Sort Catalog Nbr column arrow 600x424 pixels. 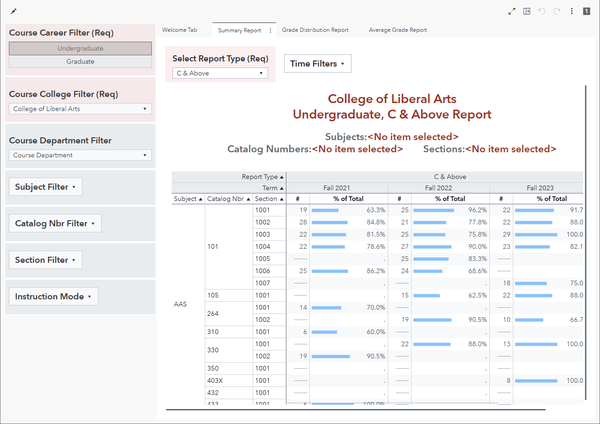[x=248, y=199]
